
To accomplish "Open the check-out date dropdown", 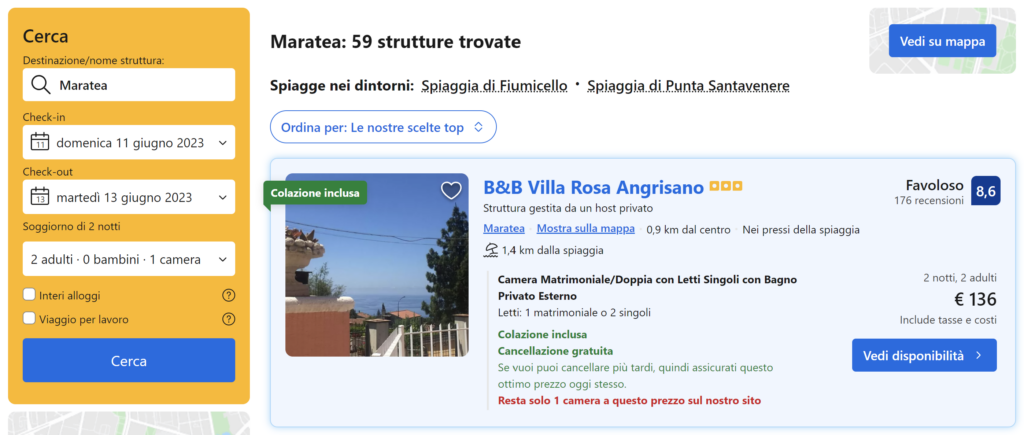I will click(129, 197).
